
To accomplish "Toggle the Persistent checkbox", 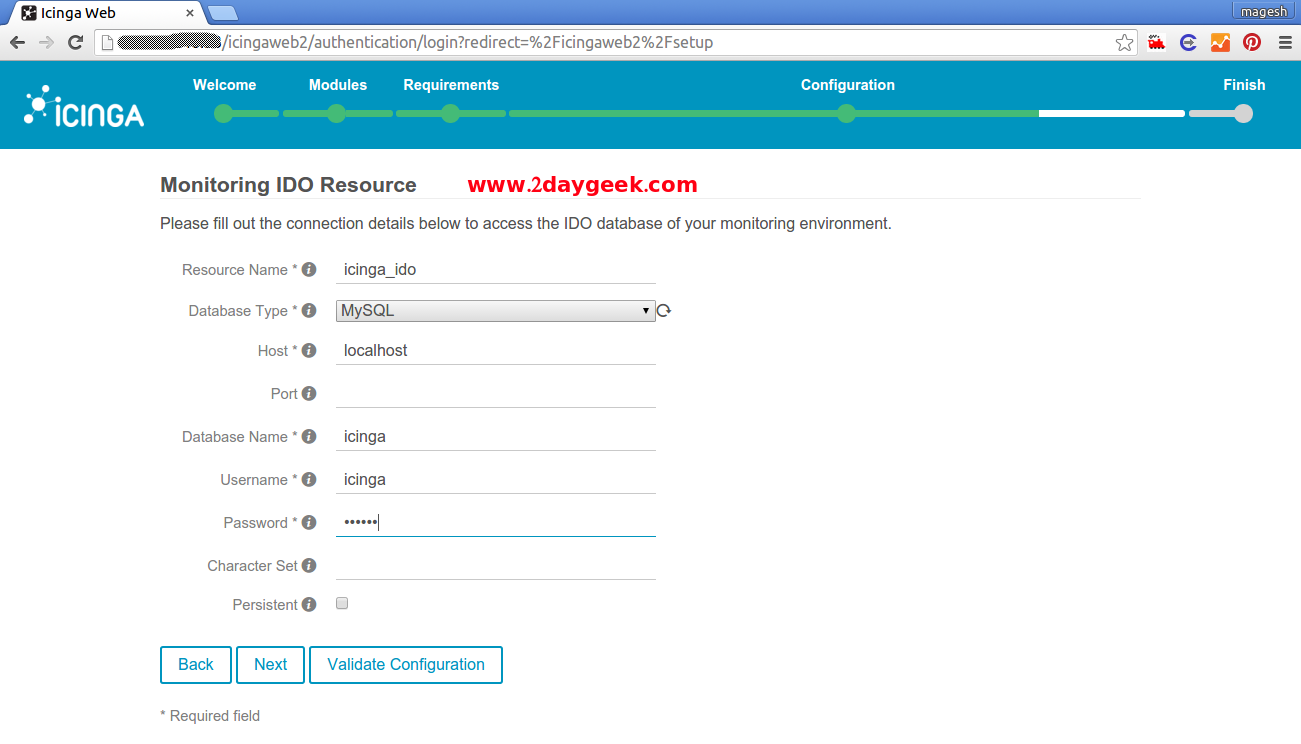I will 342,604.
